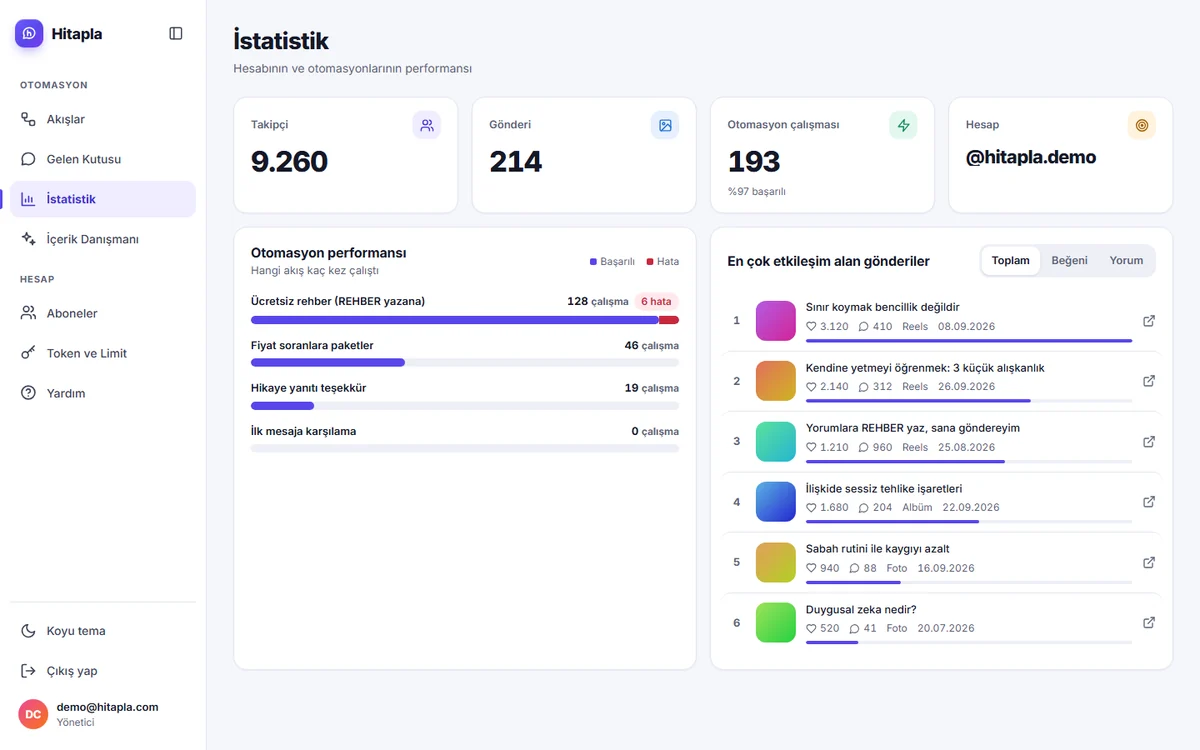Click the Akışlar workflow icon
The image size is (1200, 750).
(x=28, y=119)
